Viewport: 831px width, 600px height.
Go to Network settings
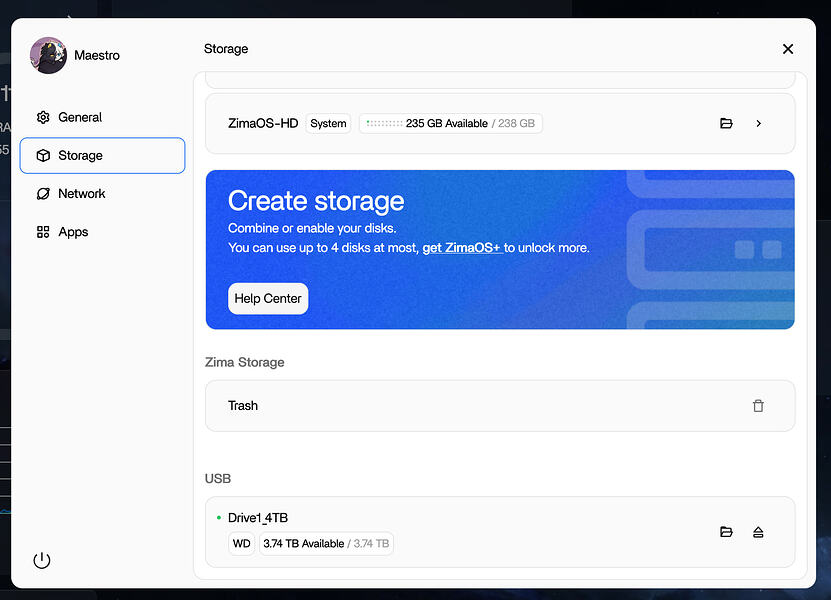point(102,193)
